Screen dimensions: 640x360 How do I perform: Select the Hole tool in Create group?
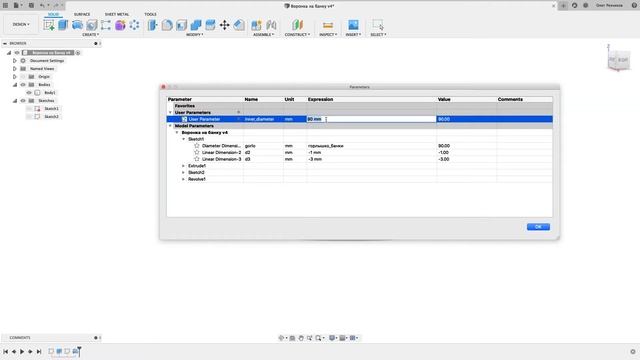tap(91, 25)
